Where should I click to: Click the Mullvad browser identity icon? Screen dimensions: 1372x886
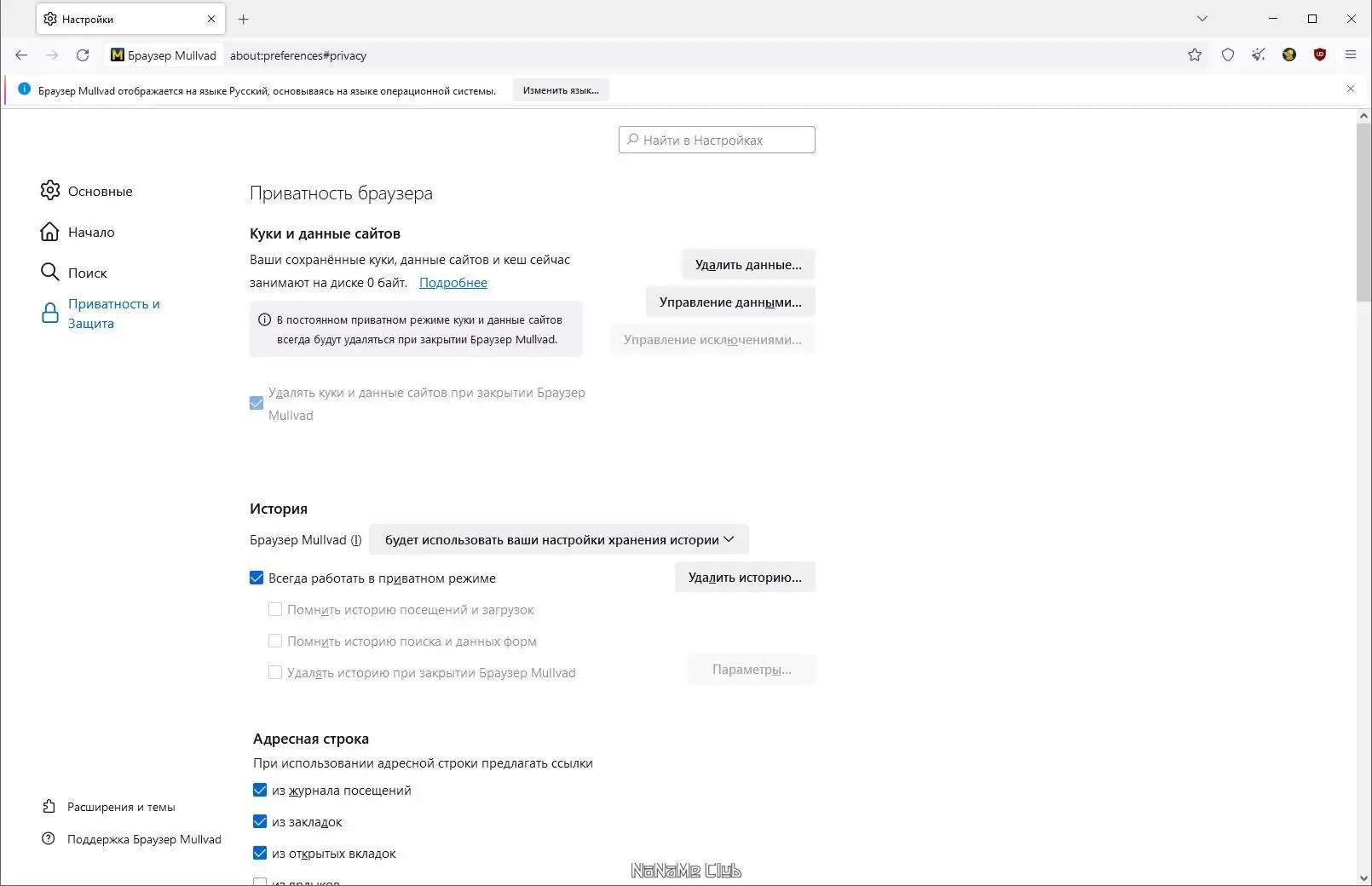(x=118, y=55)
